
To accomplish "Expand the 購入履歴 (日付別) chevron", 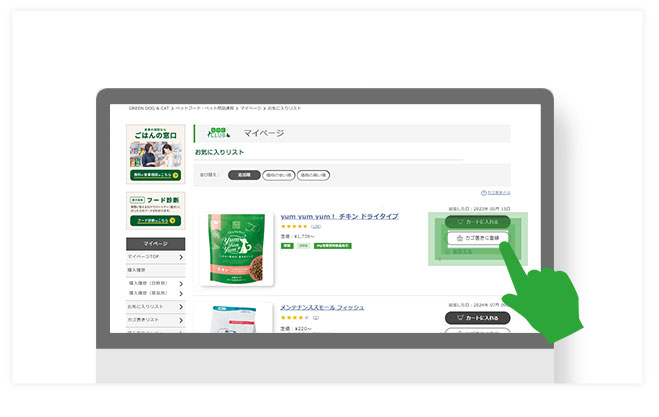I will point(181,284).
